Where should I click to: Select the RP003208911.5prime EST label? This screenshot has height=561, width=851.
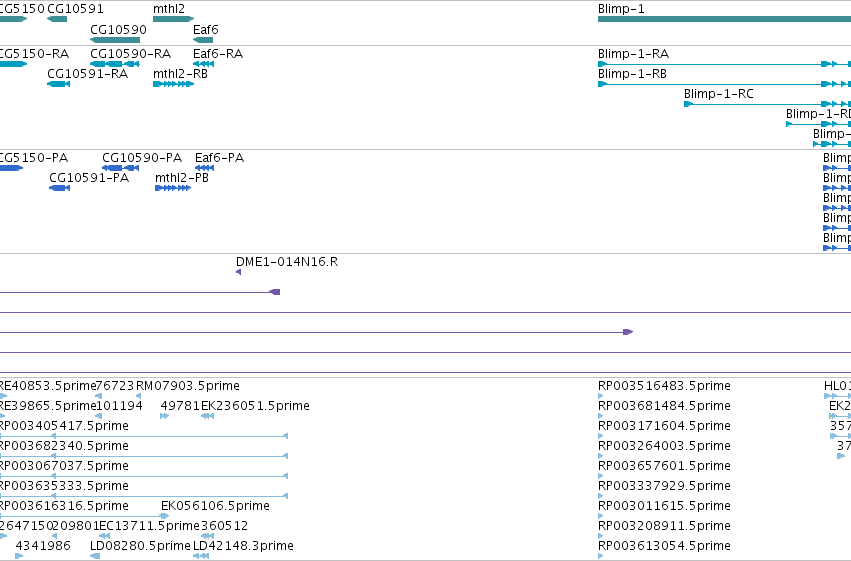tap(664, 526)
